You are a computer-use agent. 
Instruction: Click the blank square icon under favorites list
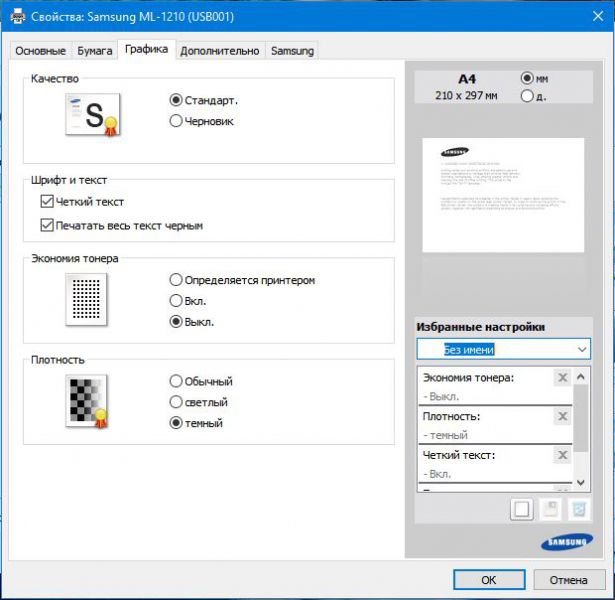point(521,510)
